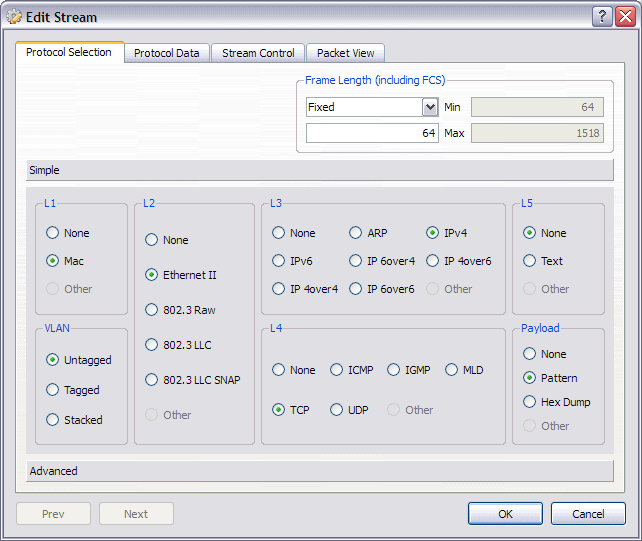Select IPv4 as L3 protocol
Image resolution: width=642 pixels, height=541 pixels.
click(432, 233)
